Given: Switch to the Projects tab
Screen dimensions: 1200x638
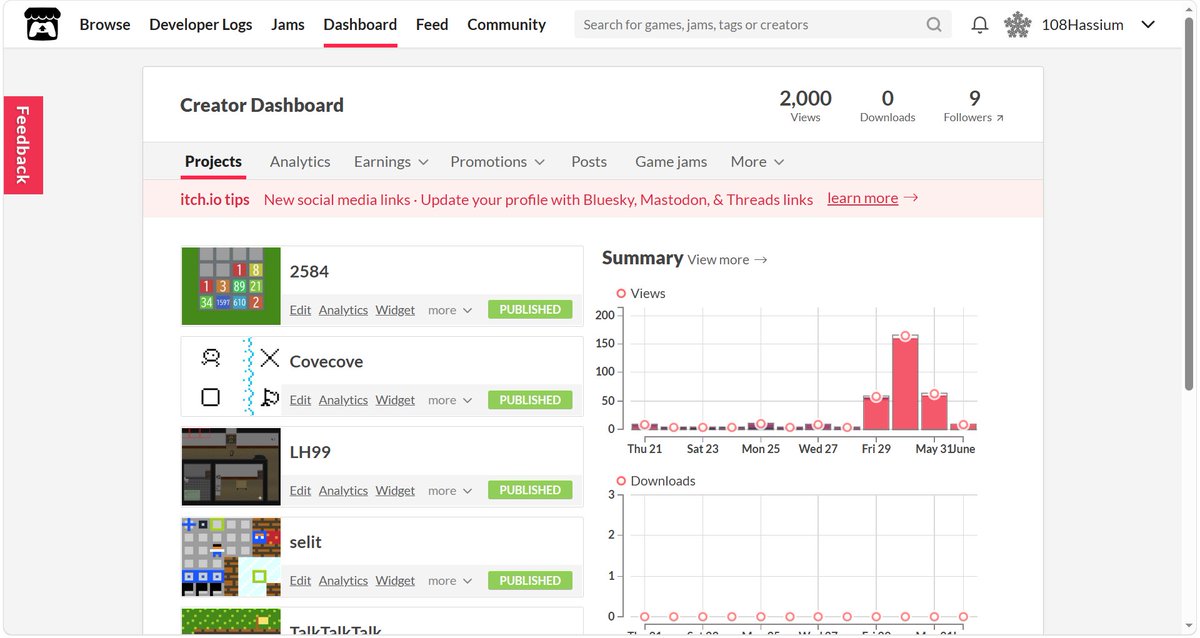Looking at the screenshot, I should click(x=213, y=161).
